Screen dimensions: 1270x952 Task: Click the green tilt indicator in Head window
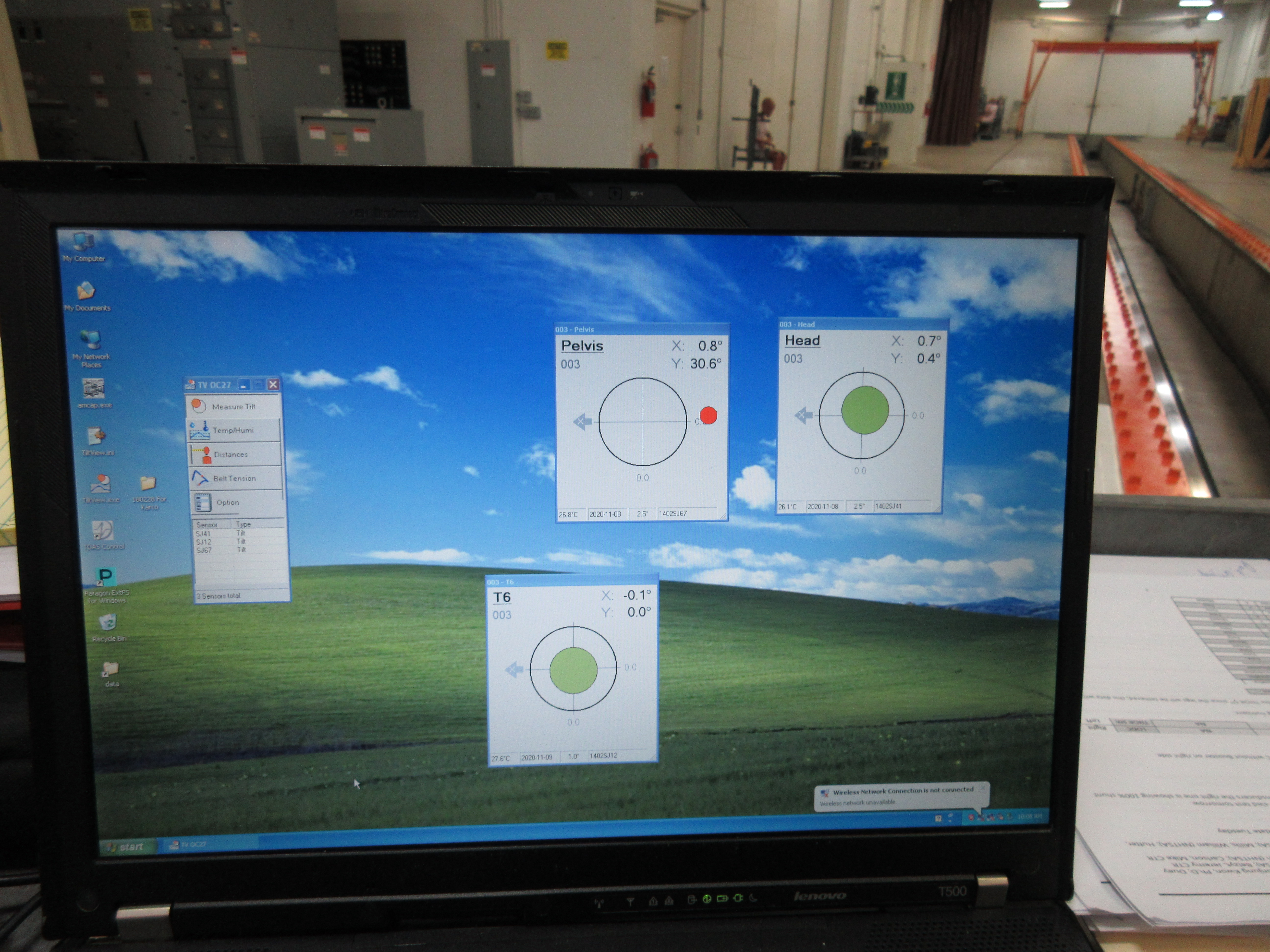coord(865,410)
